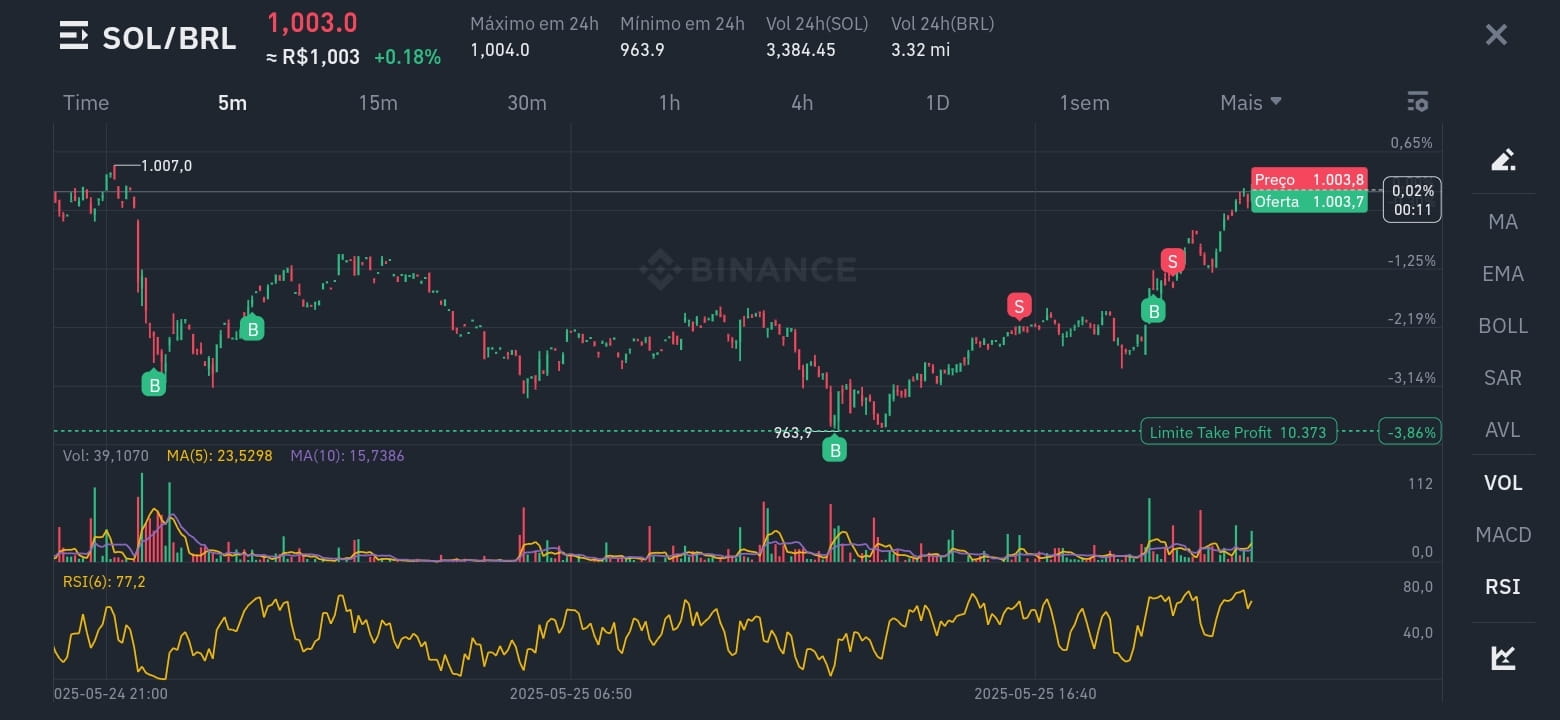The height and width of the screenshot is (720, 1560).
Task: Click the uppermost S sell marker
Action: coord(1172,261)
